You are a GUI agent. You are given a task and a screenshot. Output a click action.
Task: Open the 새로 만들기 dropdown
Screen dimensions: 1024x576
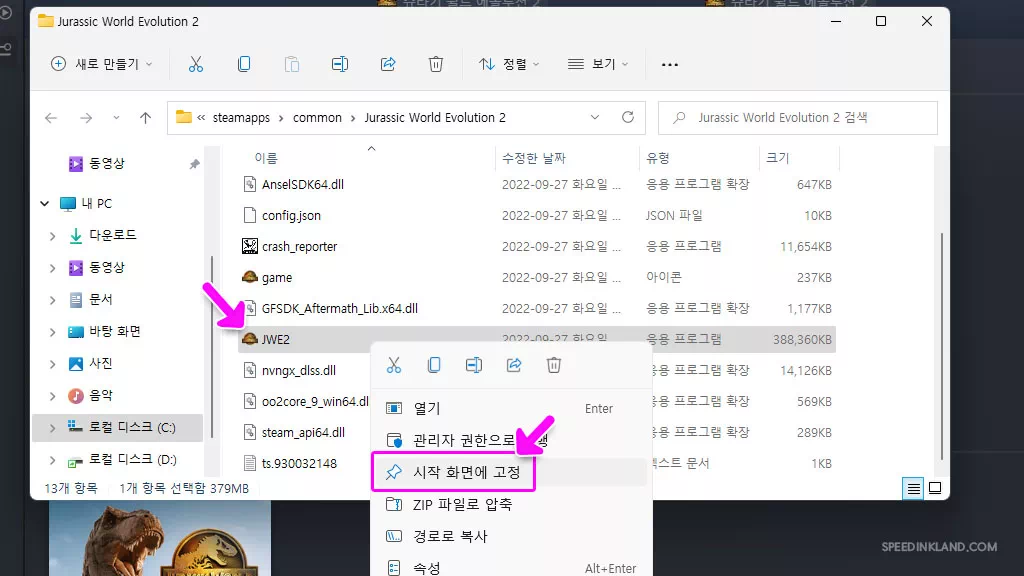[101, 64]
